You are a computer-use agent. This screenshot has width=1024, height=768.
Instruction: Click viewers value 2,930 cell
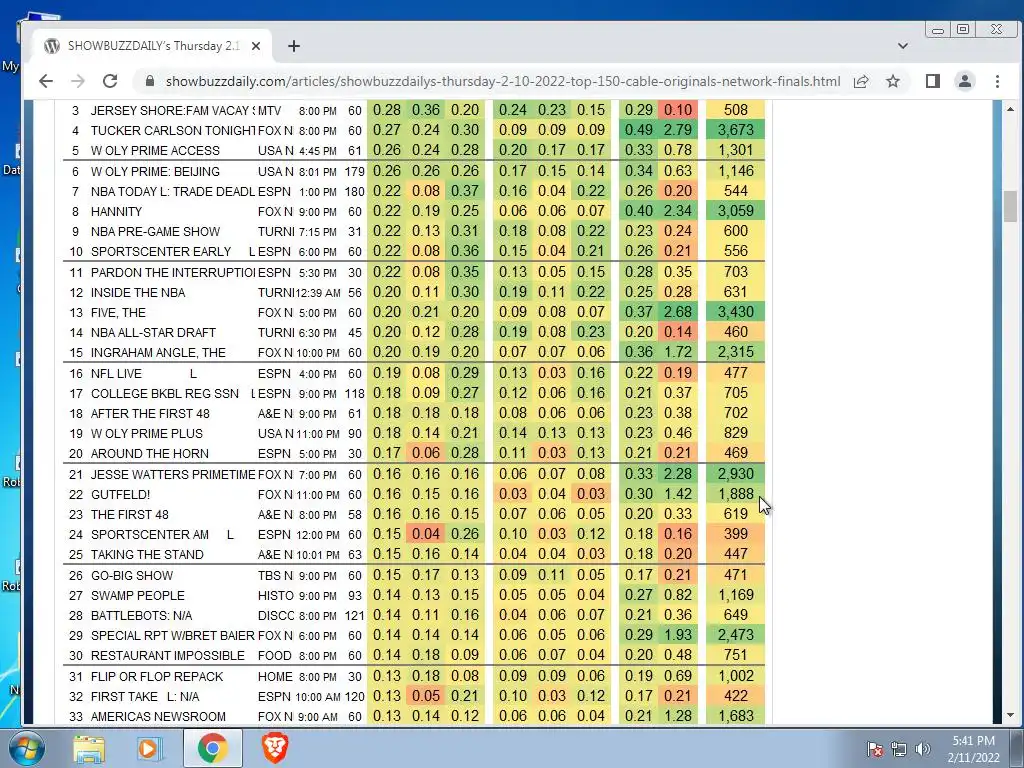point(735,474)
